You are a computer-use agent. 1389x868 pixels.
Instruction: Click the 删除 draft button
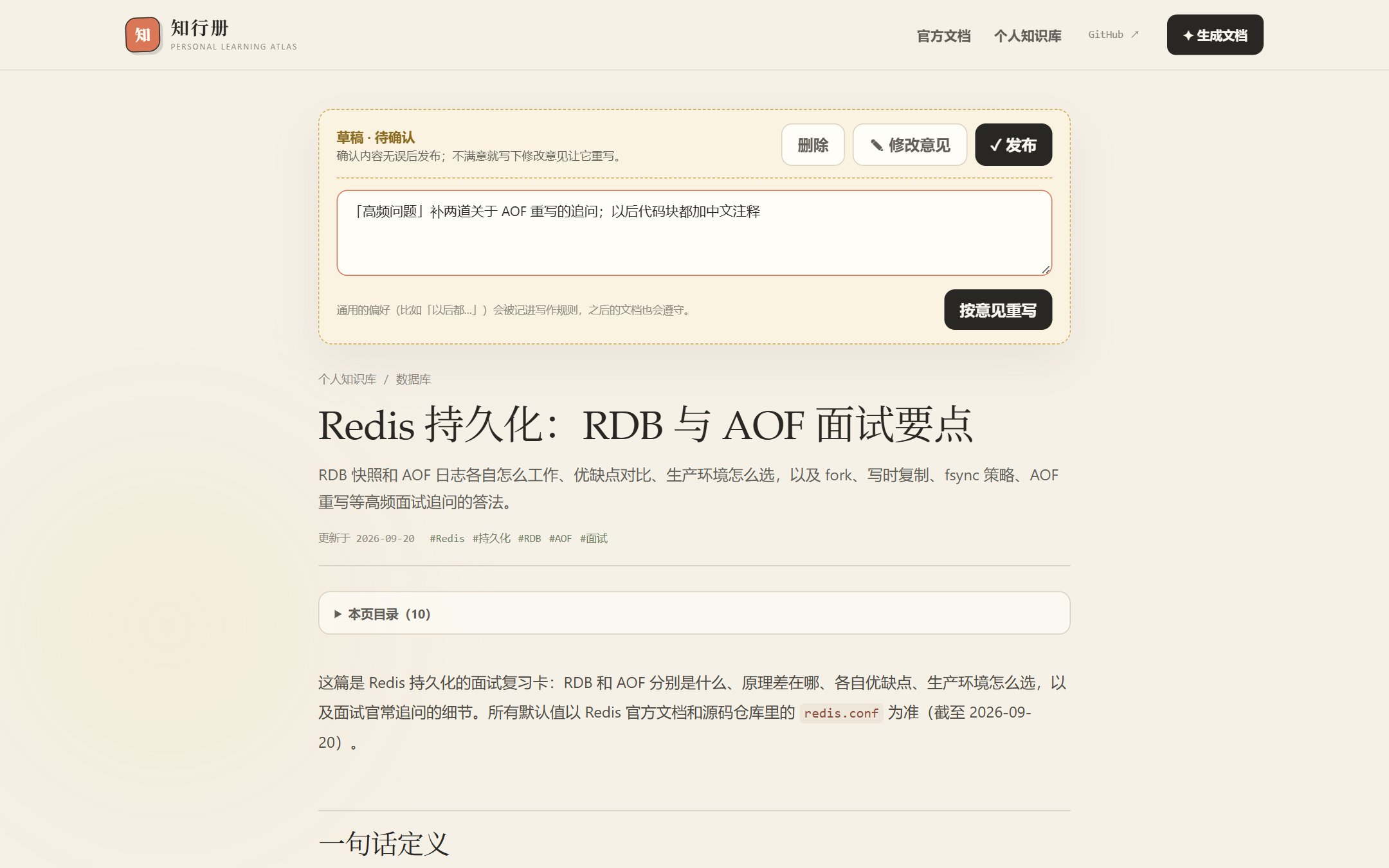tap(813, 145)
